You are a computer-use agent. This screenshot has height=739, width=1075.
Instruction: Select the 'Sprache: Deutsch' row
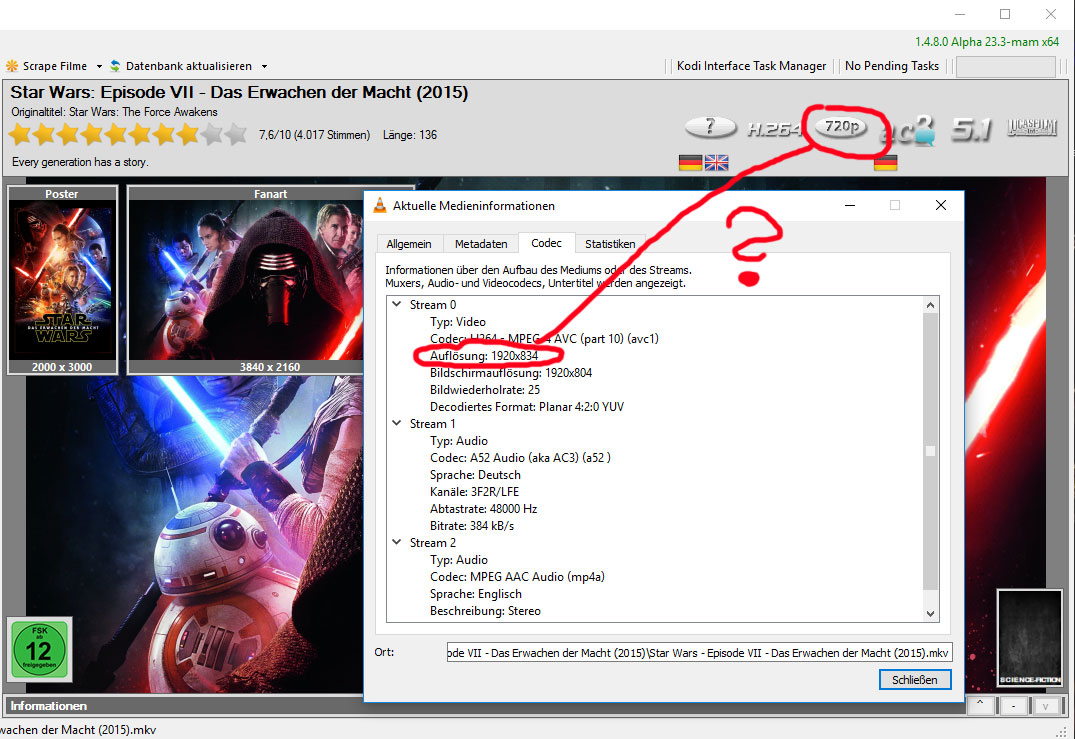click(475, 474)
